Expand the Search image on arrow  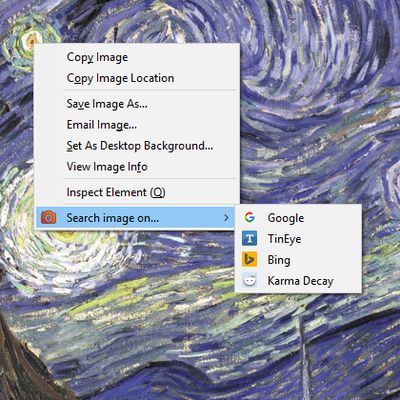(x=226, y=218)
